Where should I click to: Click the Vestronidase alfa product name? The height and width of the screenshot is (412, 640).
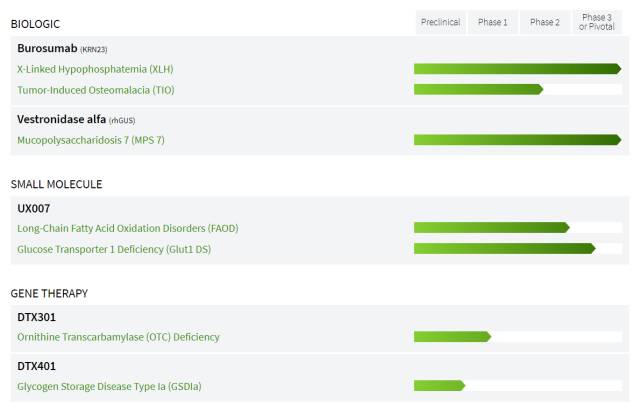pos(62,119)
